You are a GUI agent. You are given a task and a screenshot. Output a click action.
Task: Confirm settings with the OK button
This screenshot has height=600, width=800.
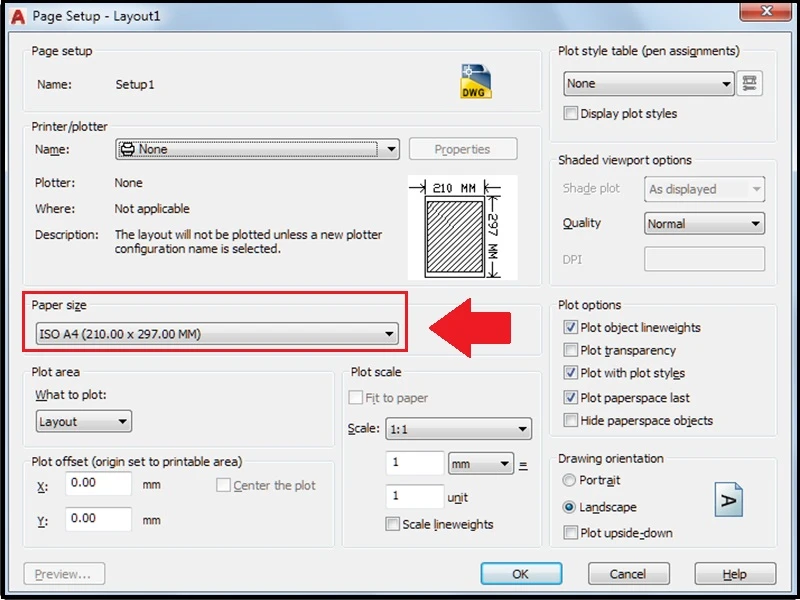(520, 574)
